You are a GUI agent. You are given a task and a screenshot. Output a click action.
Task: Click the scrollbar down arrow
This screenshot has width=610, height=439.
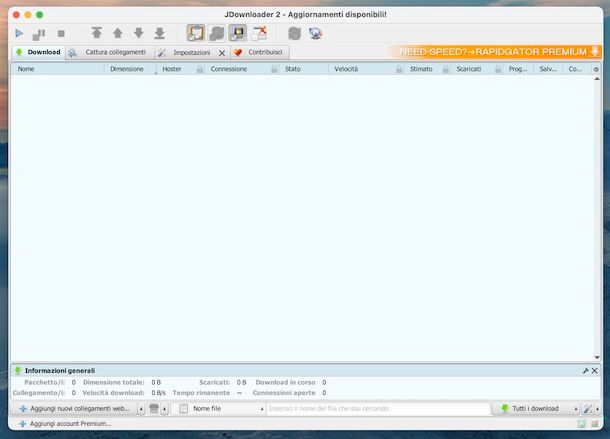coord(597,357)
